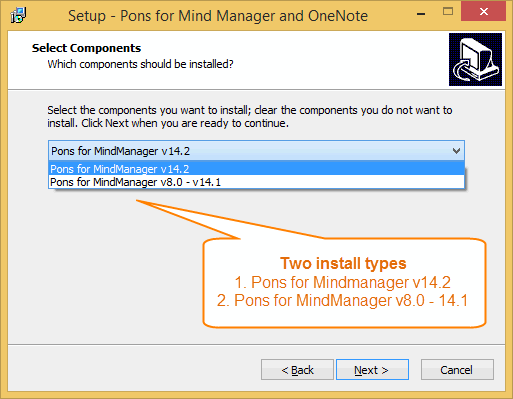This screenshot has height=399, width=513.
Task: Continue with the Next button
Action: tap(372, 370)
